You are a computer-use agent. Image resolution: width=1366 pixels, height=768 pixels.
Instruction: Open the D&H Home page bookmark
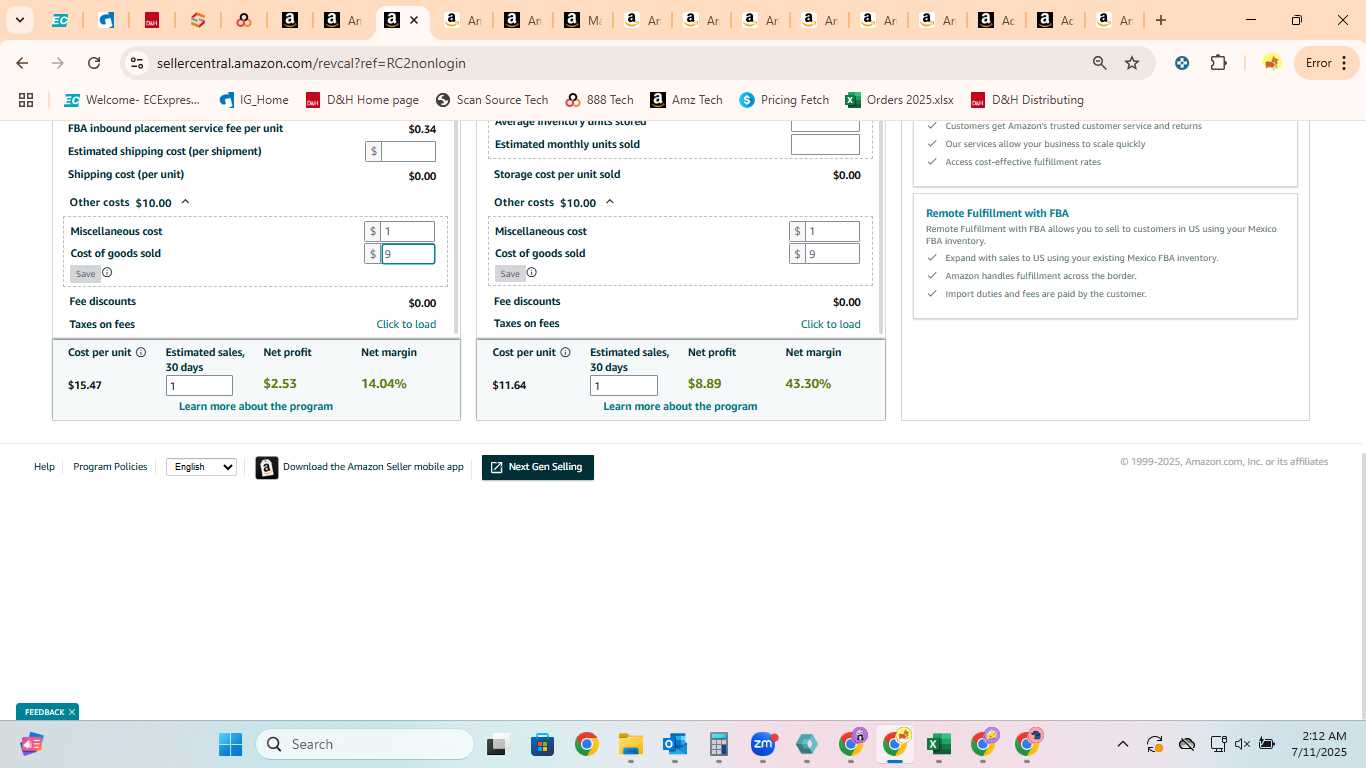click(x=362, y=100)
